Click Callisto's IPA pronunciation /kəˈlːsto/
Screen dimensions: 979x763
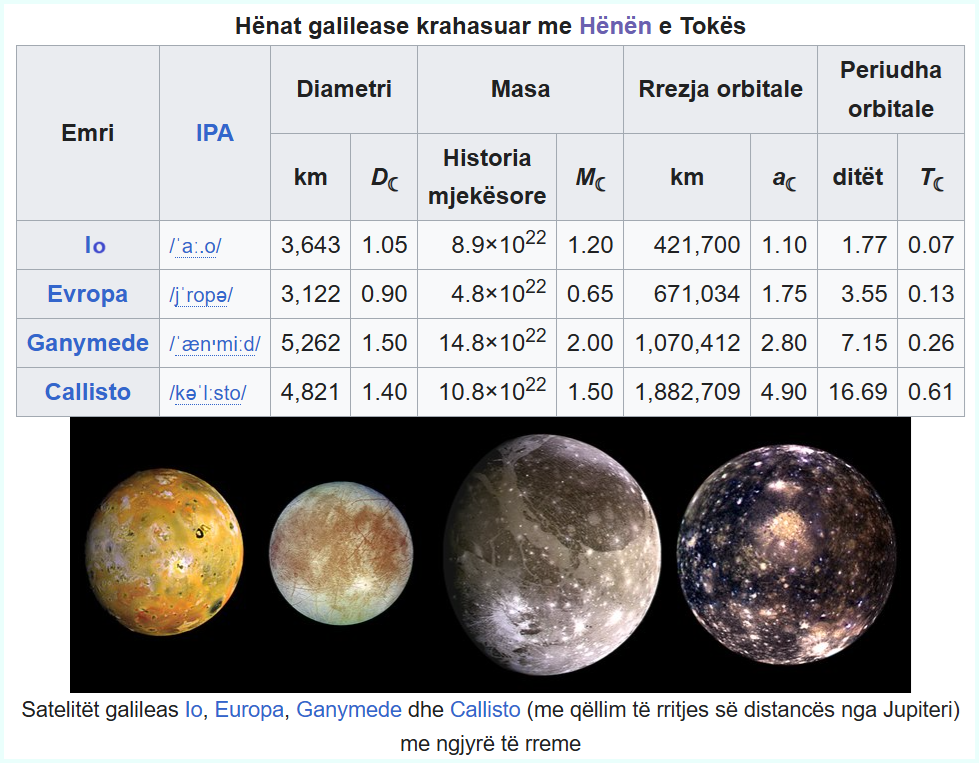207,393
